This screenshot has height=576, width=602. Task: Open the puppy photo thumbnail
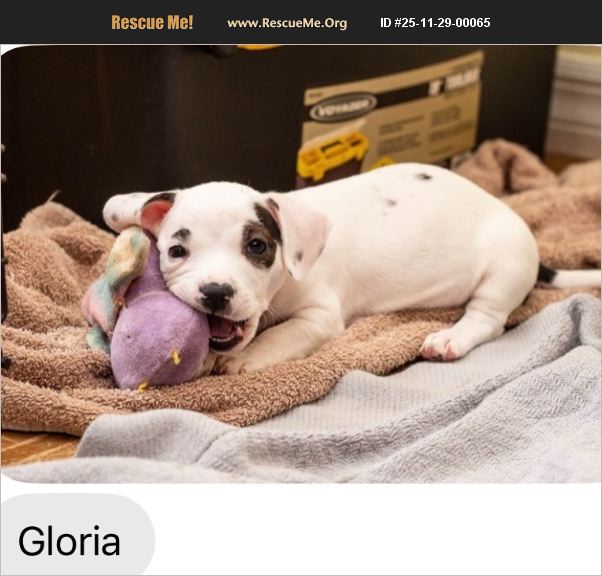[301, 264]
